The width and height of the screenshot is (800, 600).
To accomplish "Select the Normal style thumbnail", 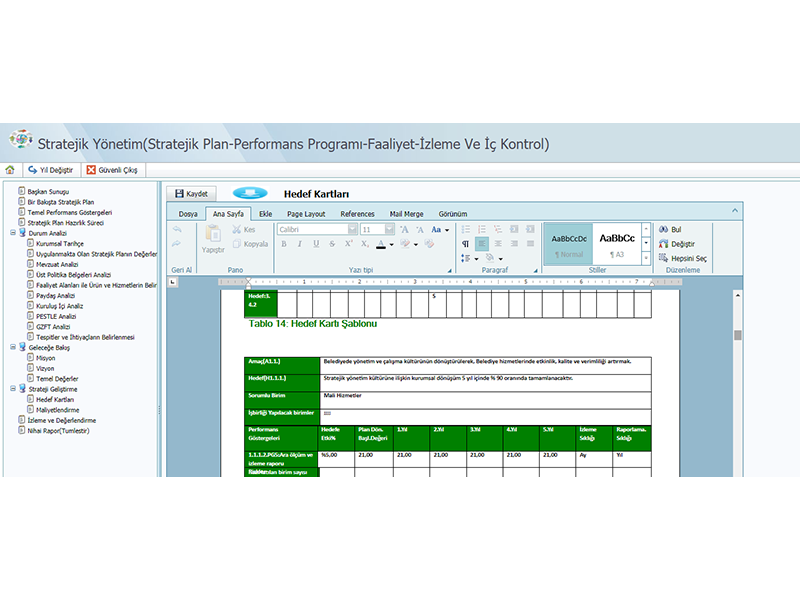I will 569,244.
